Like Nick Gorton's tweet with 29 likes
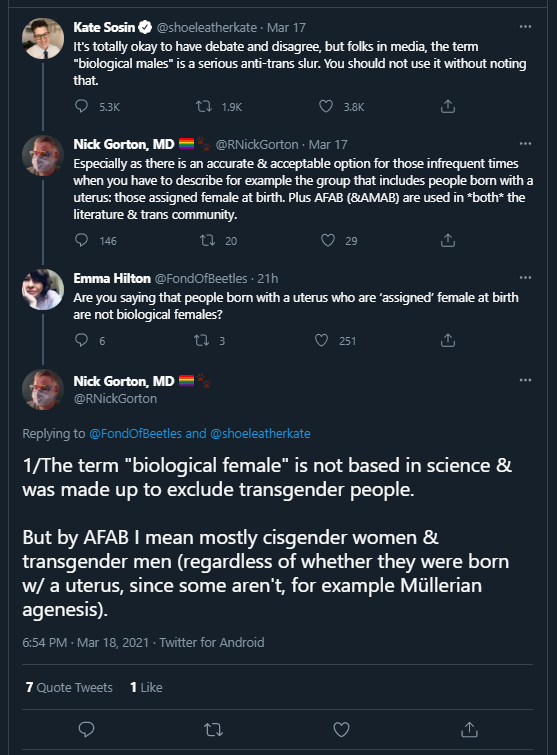557x755 pixels. pos(328,240)
